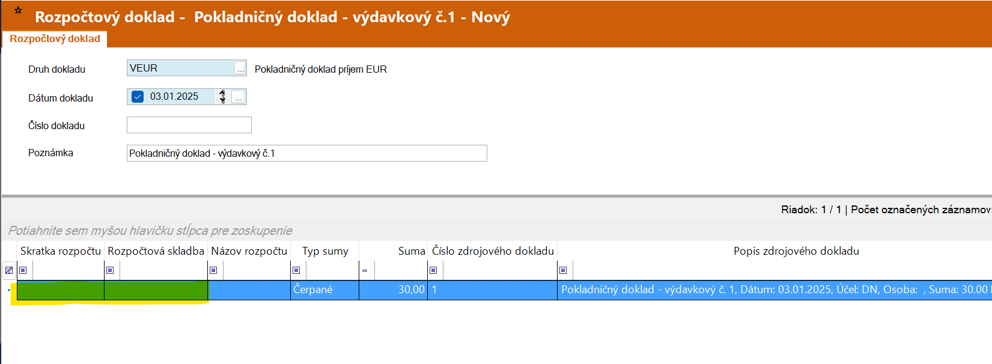The image size is (992, 364).
Task: Click filter editor icon at grid's left edge
Action: [9, 270]
